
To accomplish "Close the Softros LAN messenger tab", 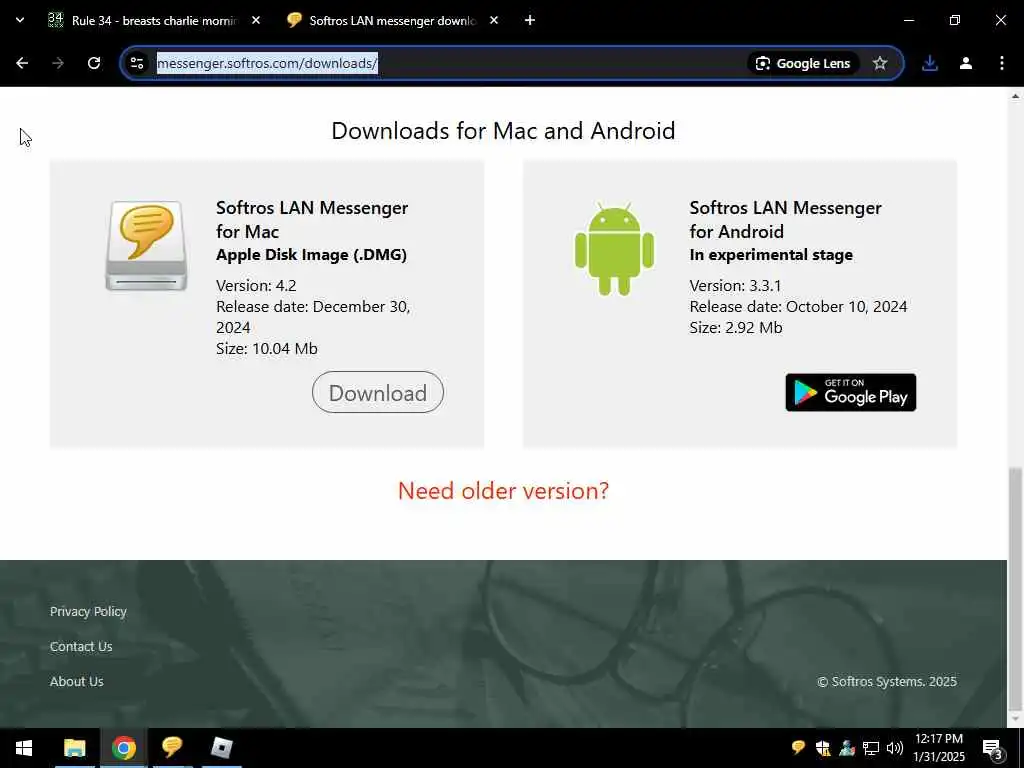I will tap(494, 20).
